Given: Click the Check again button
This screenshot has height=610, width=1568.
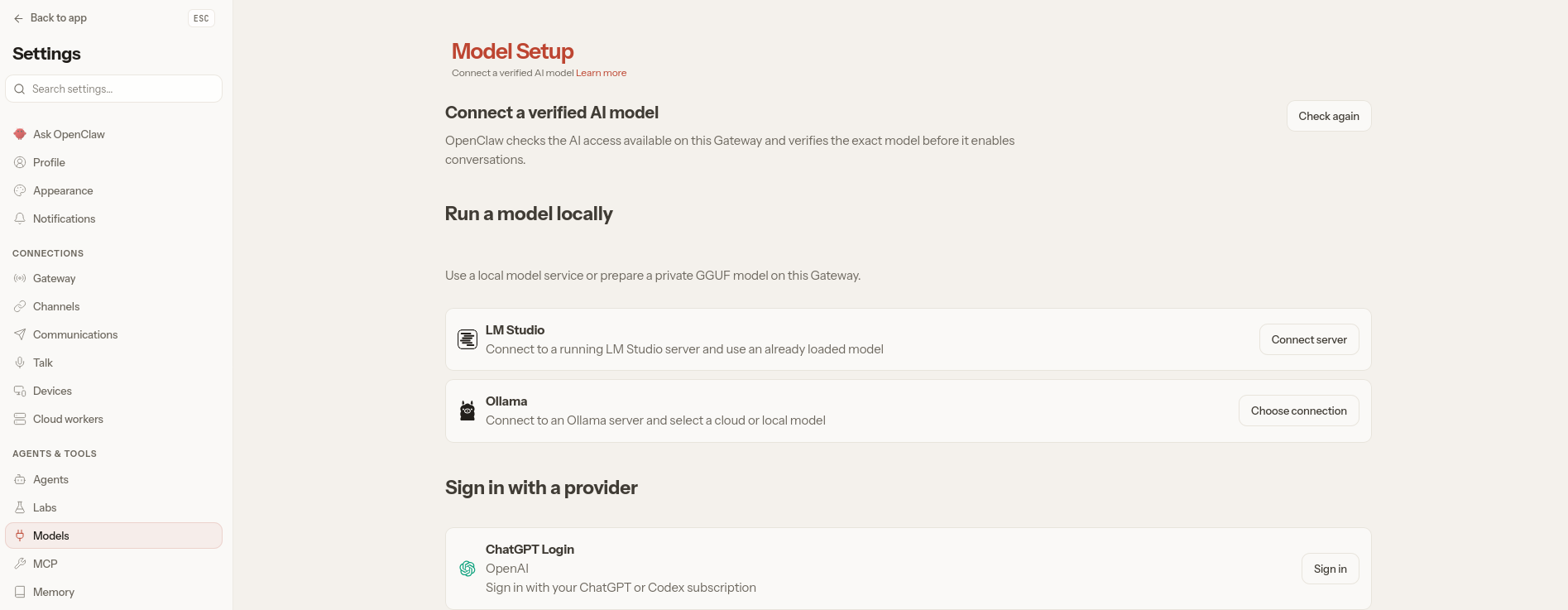Looking at the screenshot, I should click(1329, 116).
